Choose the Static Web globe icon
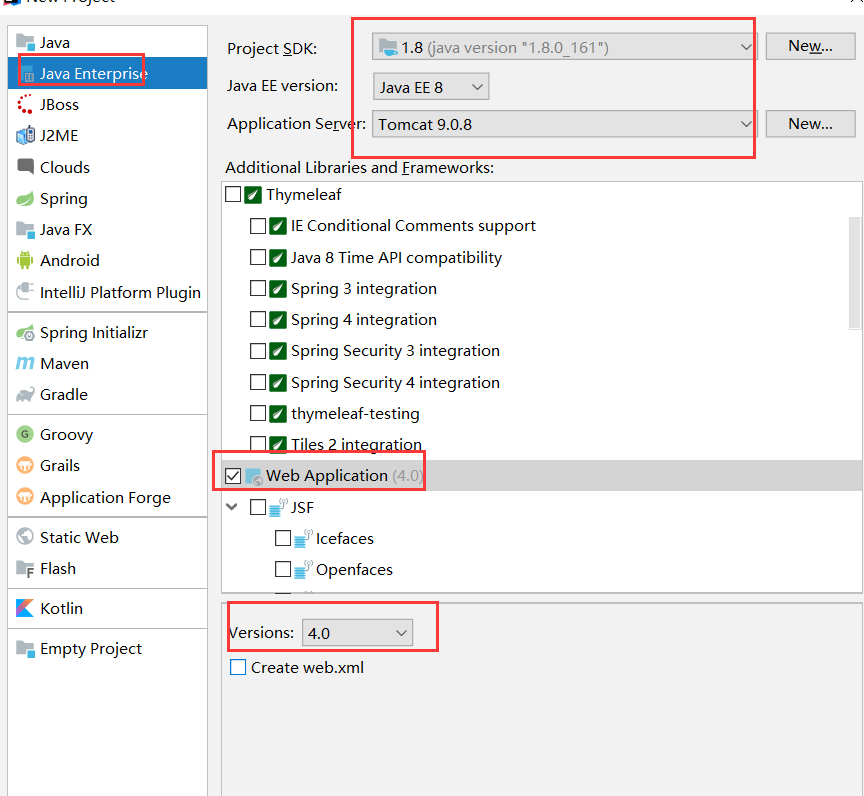This screenshot has height=796, width=864. pos(25,537)
